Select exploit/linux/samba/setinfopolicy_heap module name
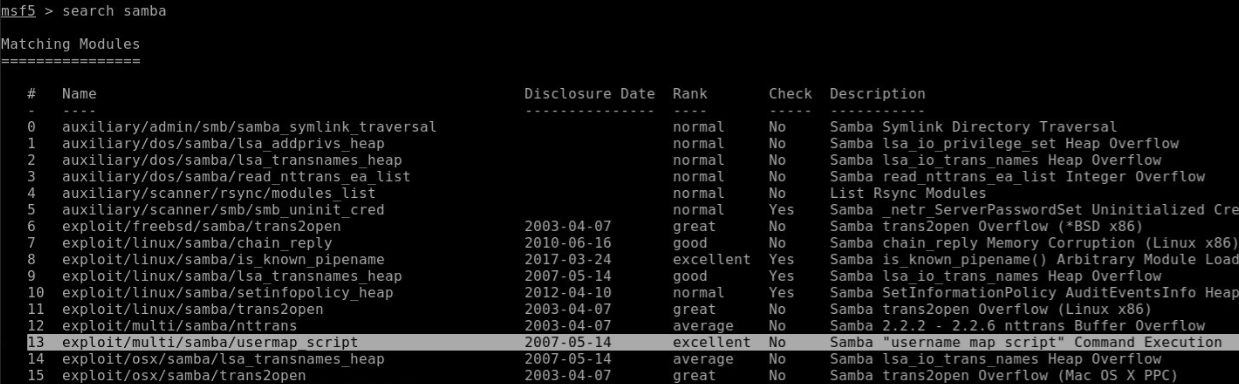Image resolution: width=1239 pixels, height=384 pixels. pos(227,292)
